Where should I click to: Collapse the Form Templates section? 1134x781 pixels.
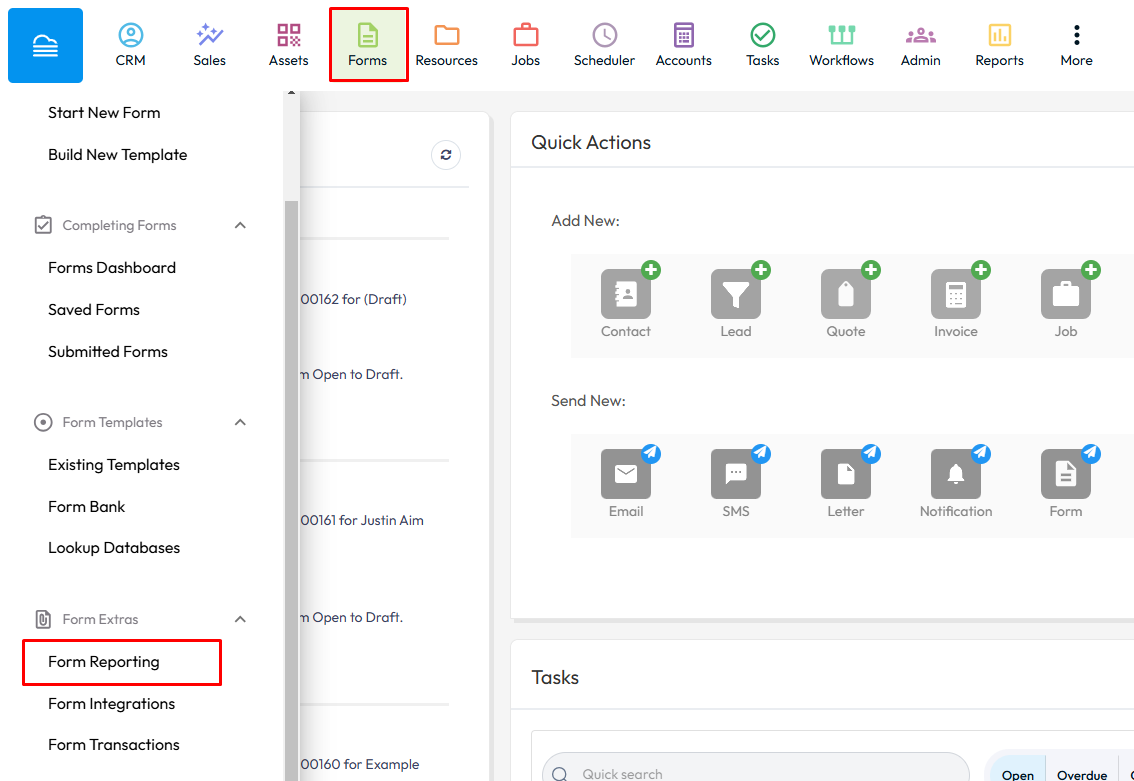coord(241,422)
